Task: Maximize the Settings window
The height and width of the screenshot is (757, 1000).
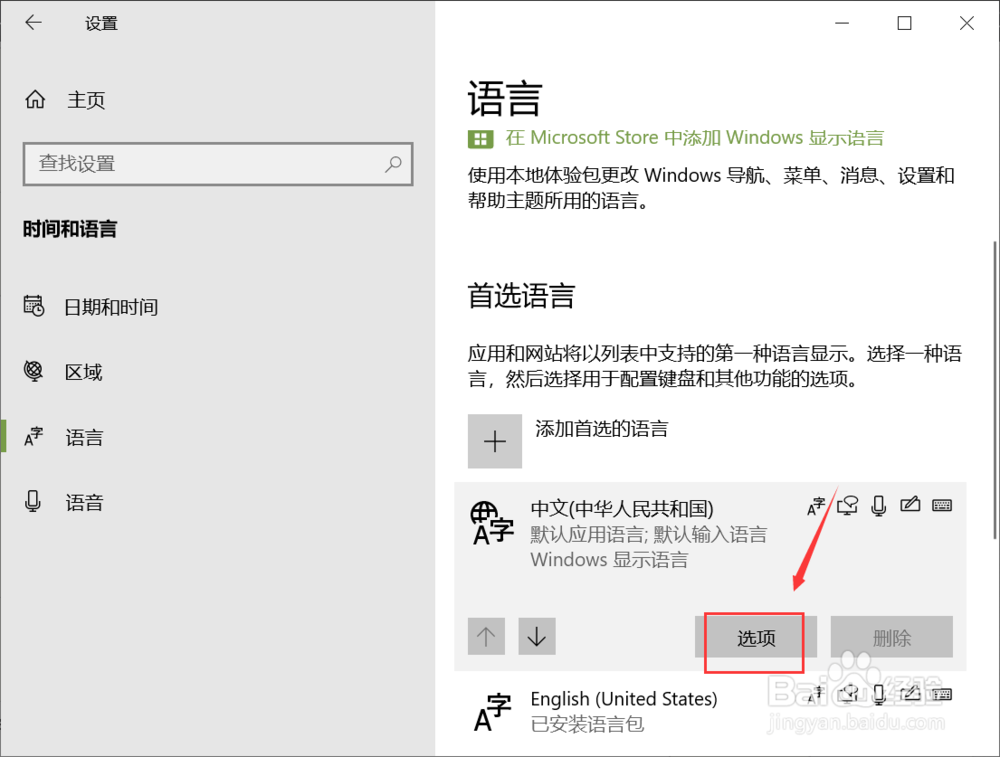Action: tap(904, 24)
